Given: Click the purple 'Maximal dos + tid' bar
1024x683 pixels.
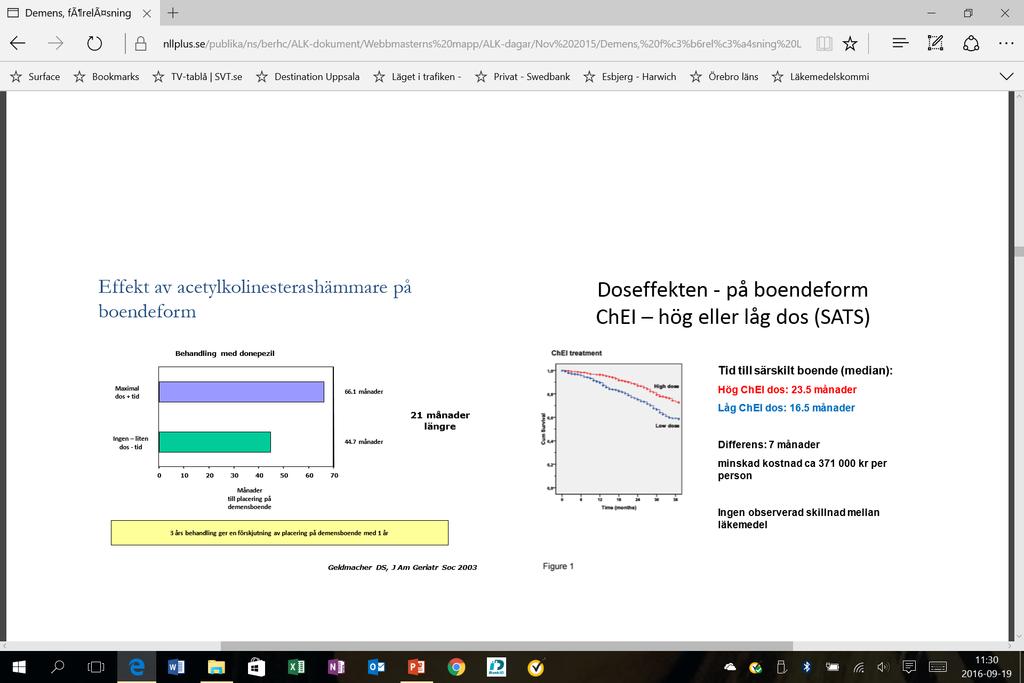Looking at the screenshot, I should point(242,392).
